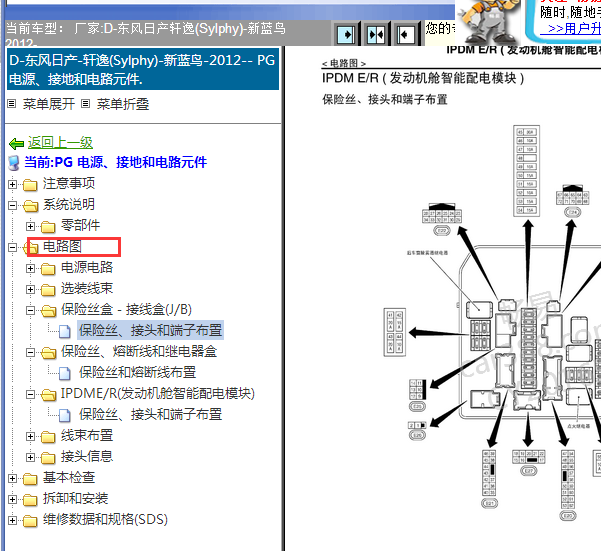Select 注意事项 tree item
Screen dimensions: 601x551
click(x=69, y=183)
